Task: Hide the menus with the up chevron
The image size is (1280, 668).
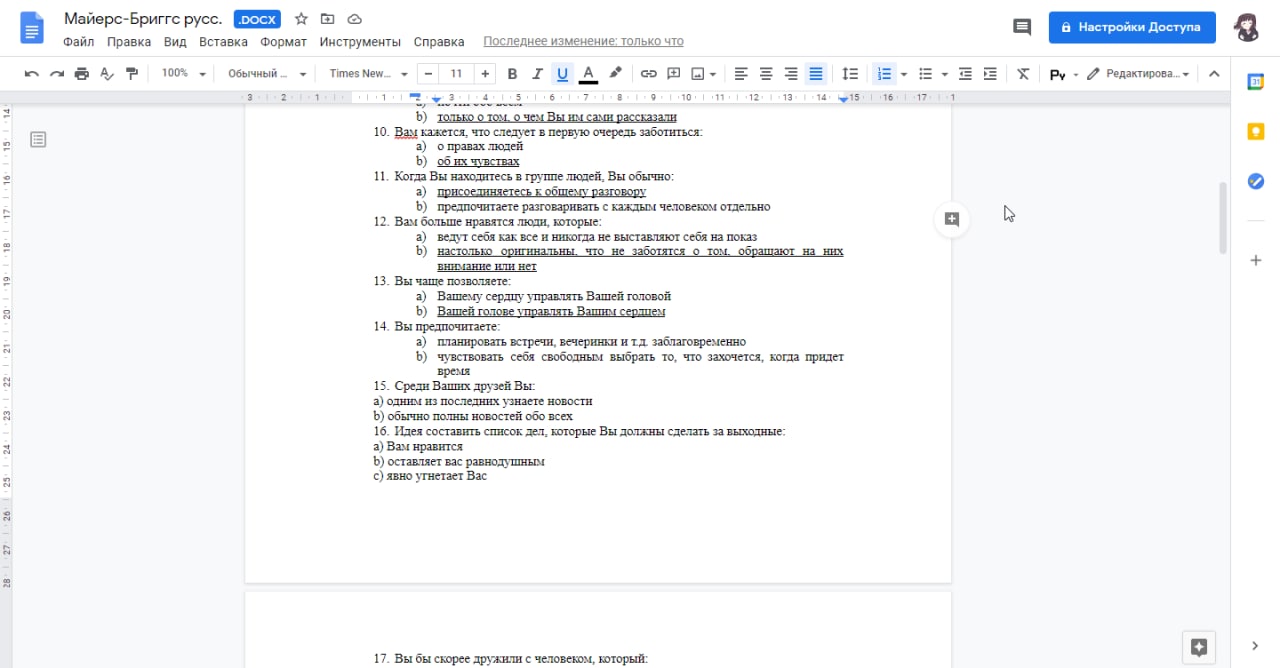Action: click(1214, 73)
